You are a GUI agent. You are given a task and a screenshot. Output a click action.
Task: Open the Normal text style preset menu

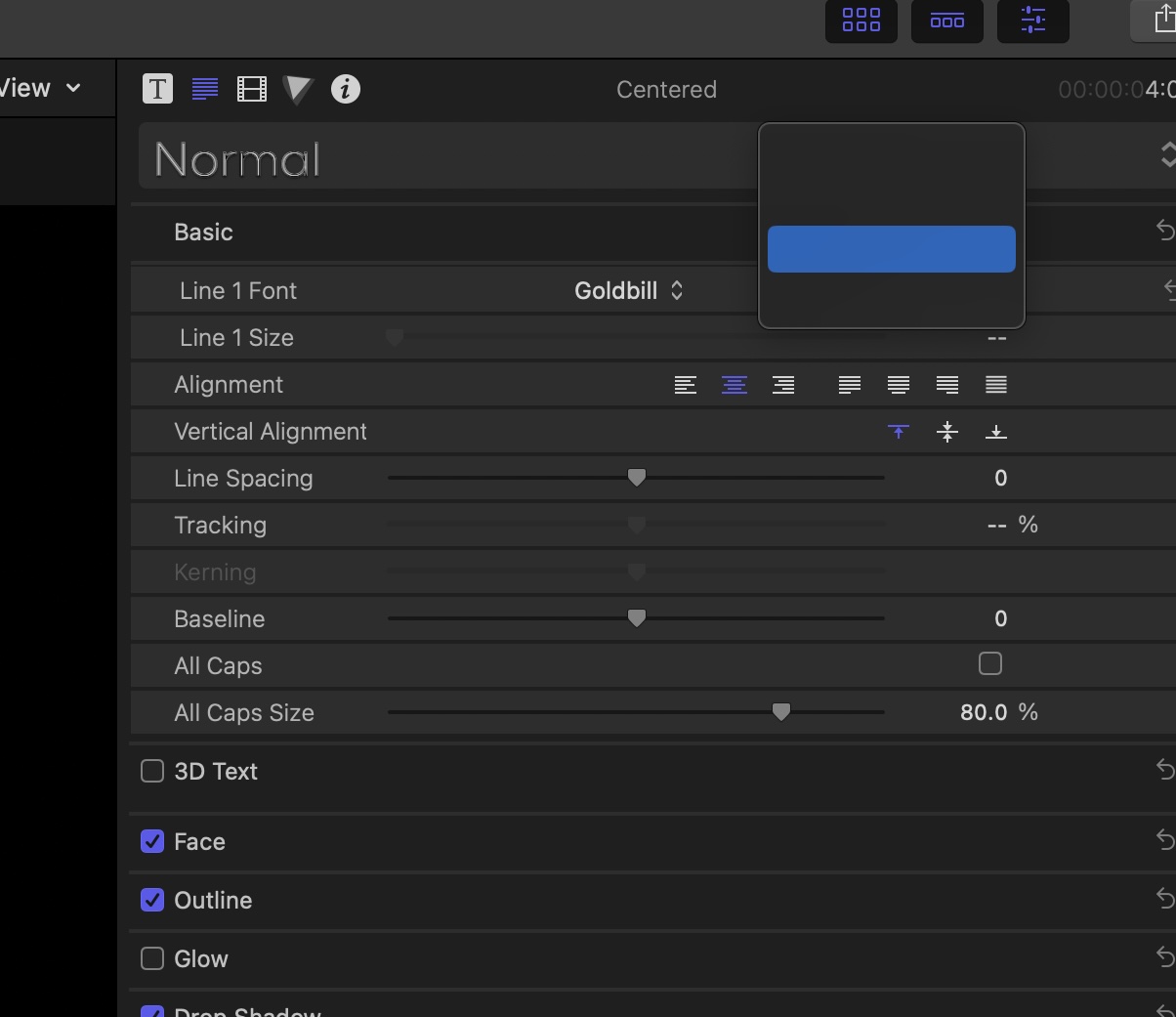point(1166,155)
